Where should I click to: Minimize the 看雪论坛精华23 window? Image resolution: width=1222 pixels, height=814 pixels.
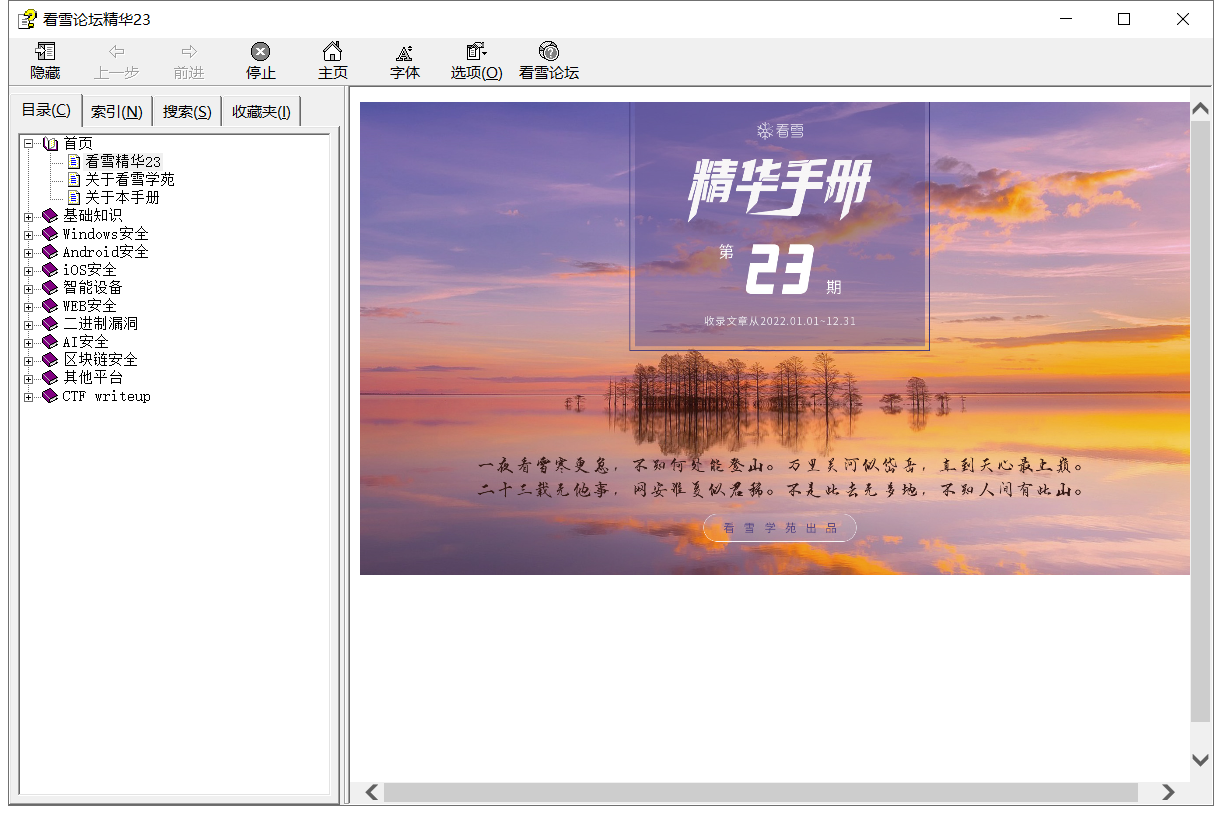[x=1064, y=19]
